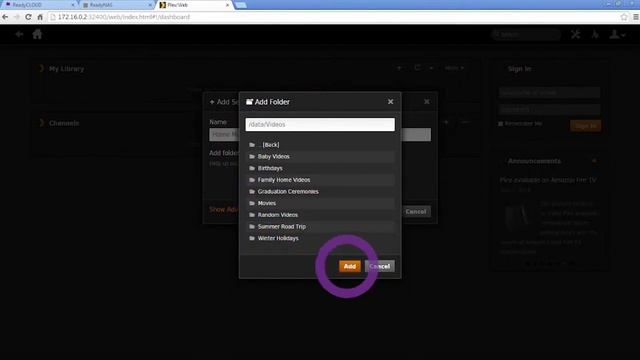Click the browser forward button

coord(17,17)
